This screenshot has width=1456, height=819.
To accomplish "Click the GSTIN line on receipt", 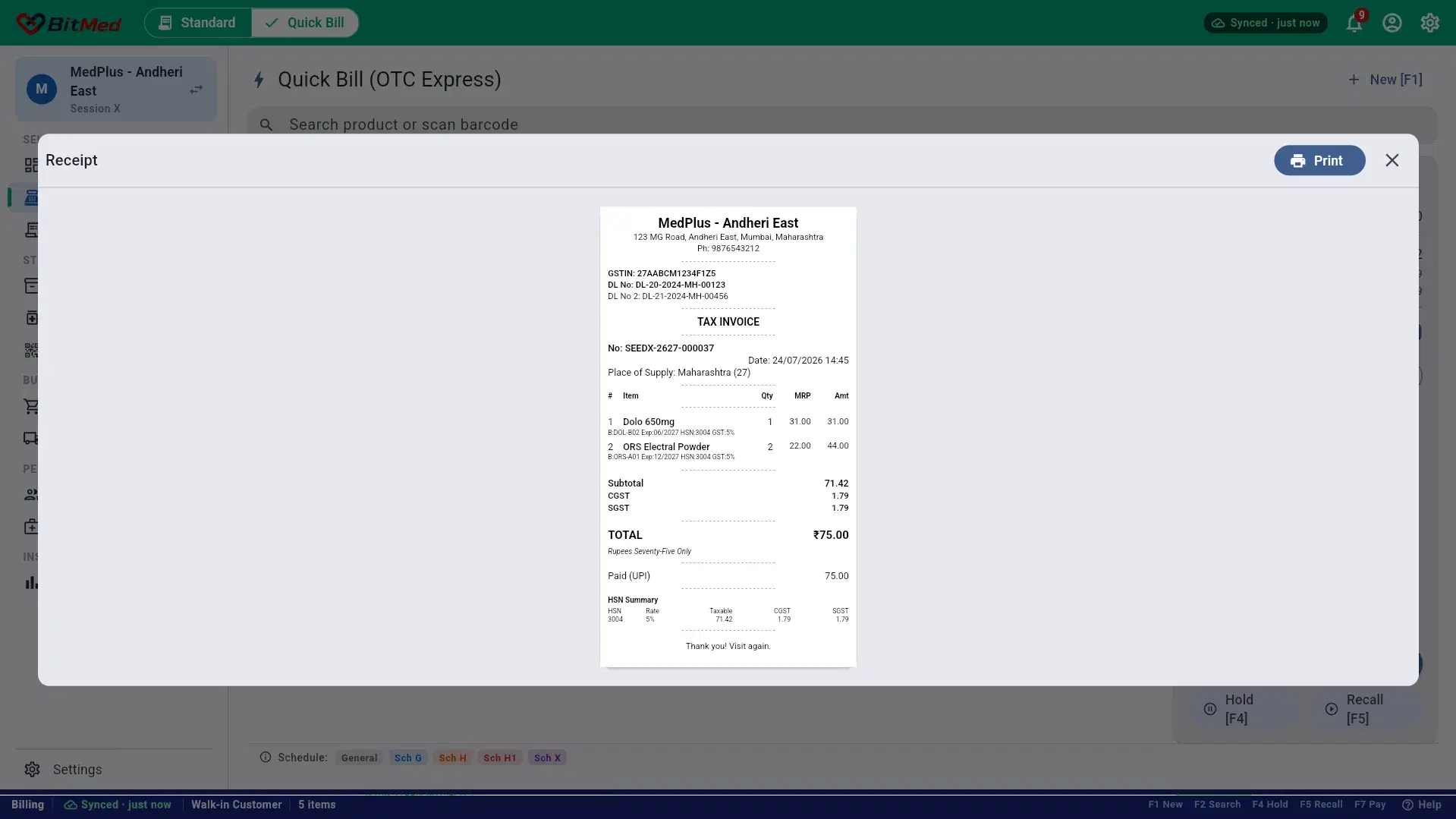I will [662, 273].
